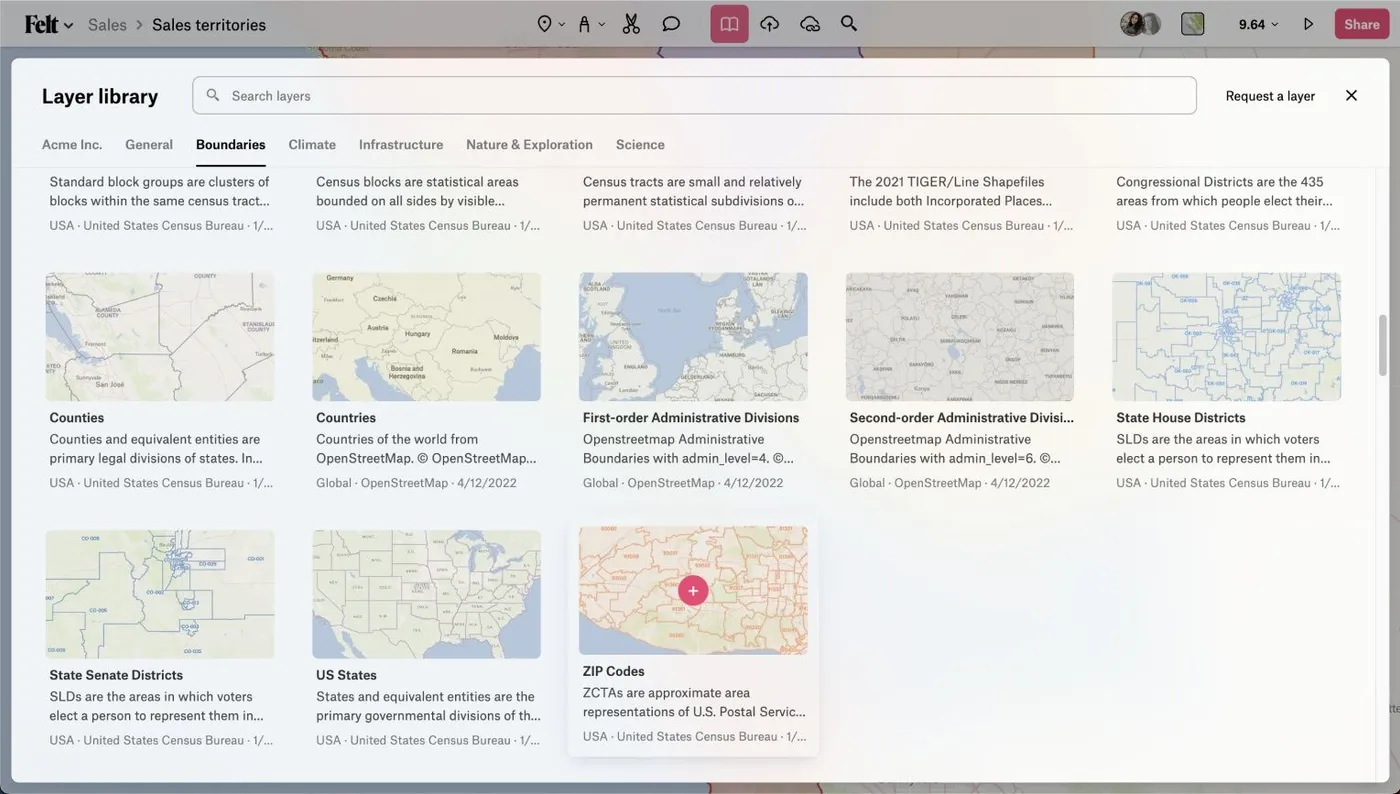
Task: Click the Counties layer thumbnail
Action: point(160,337)
